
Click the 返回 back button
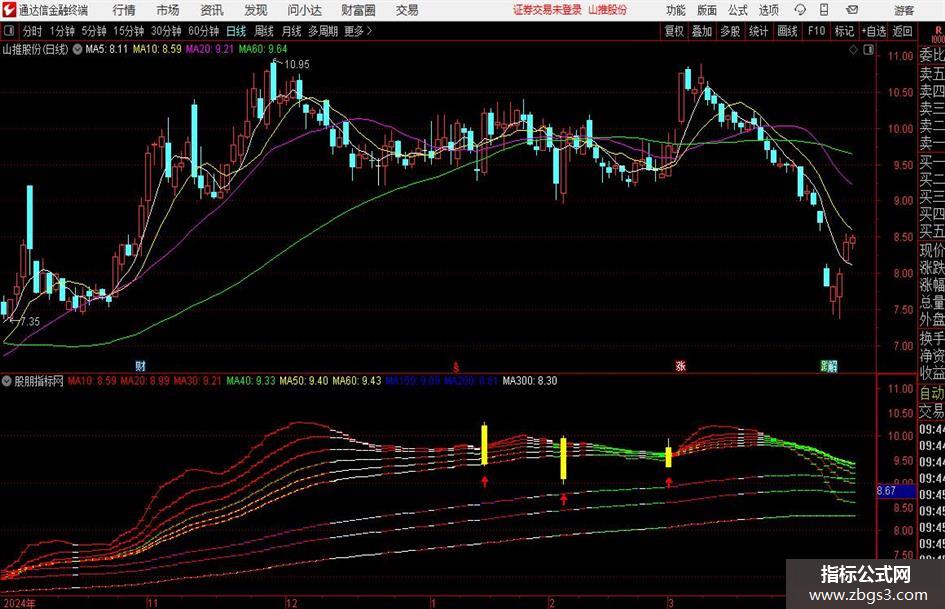point(902,31)
